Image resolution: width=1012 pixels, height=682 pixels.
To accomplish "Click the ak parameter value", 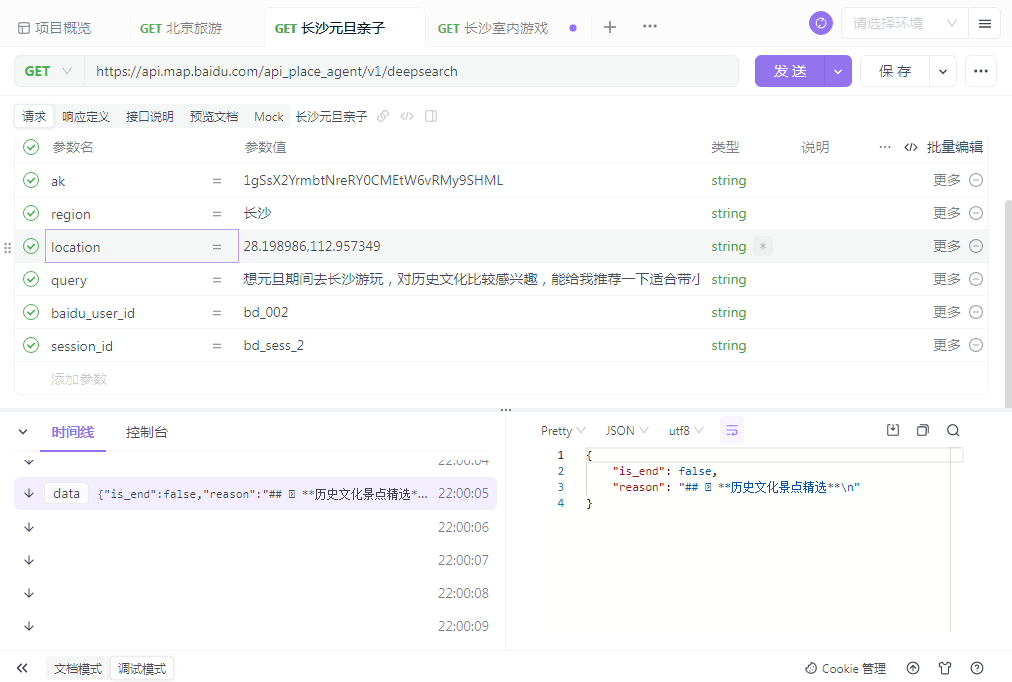I will coord(373,181).
